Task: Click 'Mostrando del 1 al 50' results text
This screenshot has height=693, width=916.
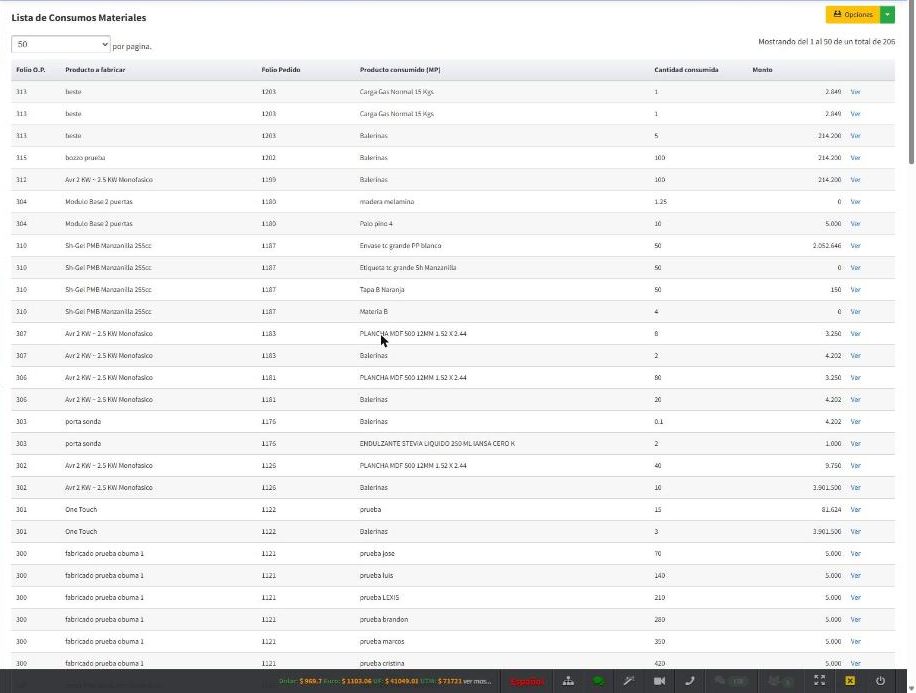Action: tap(827, 41)
